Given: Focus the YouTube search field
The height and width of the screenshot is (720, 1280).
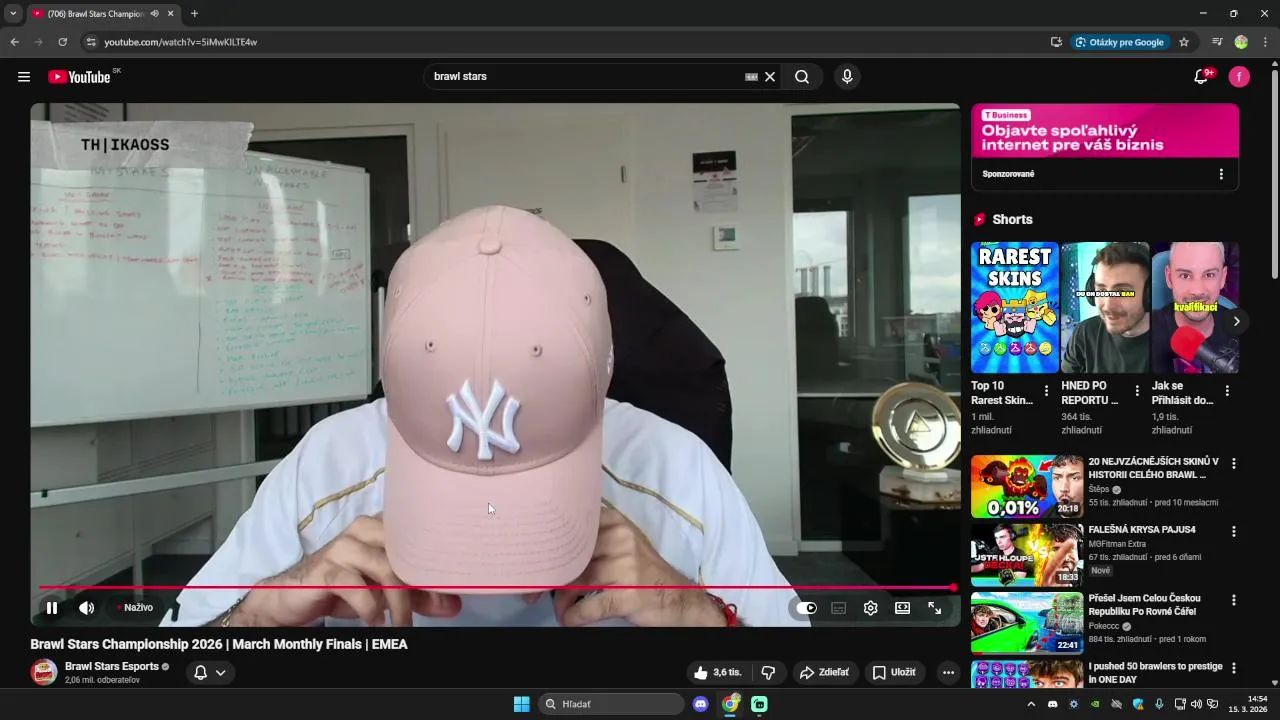Looking at the screenshot, I should pyautogui.click(x=585, y=77).
